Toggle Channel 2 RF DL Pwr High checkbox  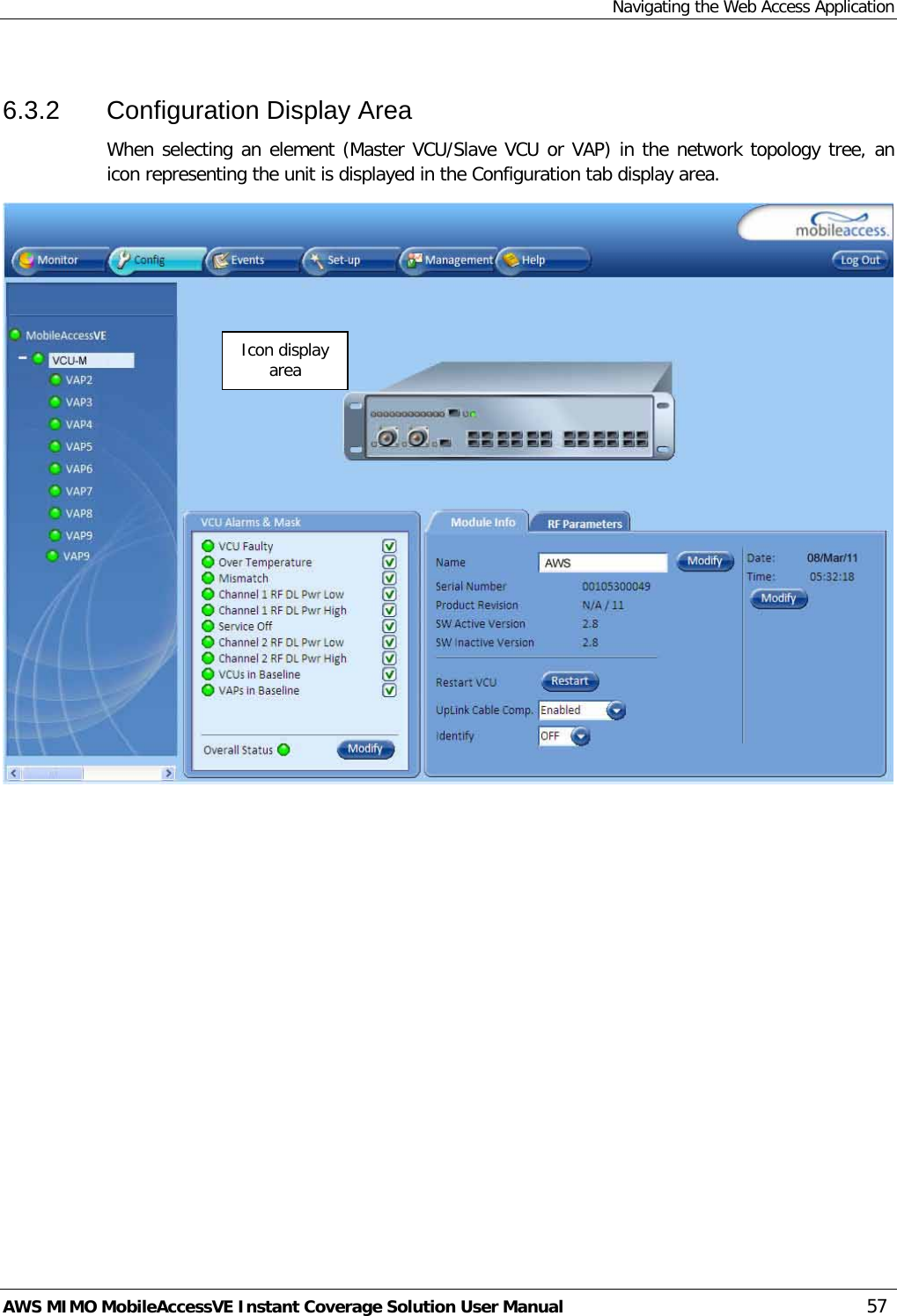pos(389,658)
